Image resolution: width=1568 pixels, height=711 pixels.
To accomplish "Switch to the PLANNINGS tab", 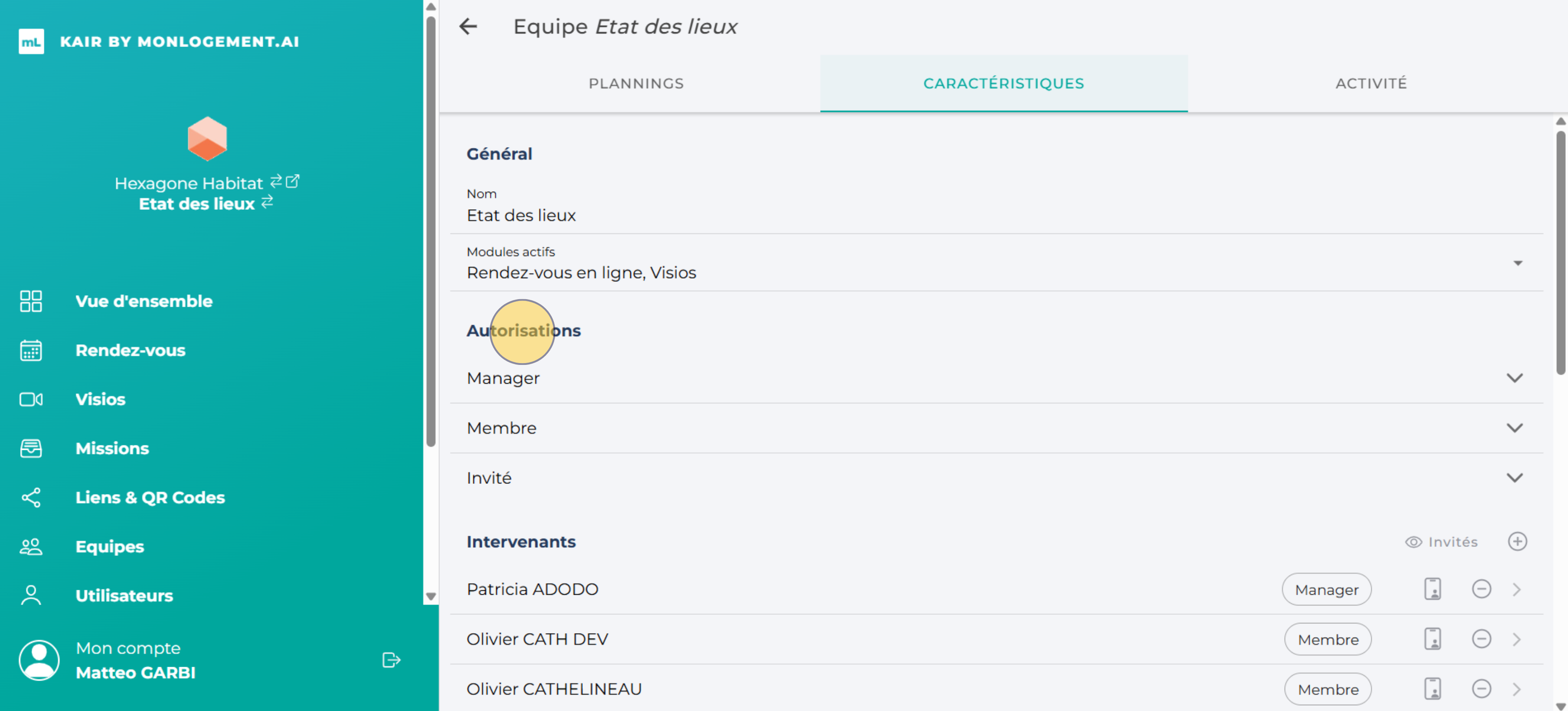I will [636, 83].
